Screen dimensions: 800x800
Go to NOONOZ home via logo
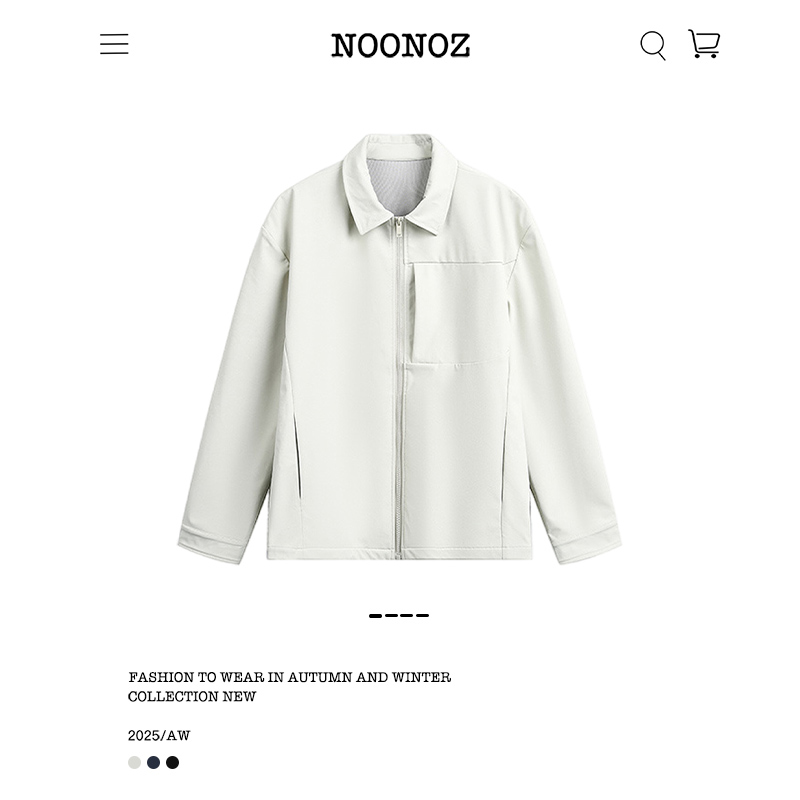[401, 45]
